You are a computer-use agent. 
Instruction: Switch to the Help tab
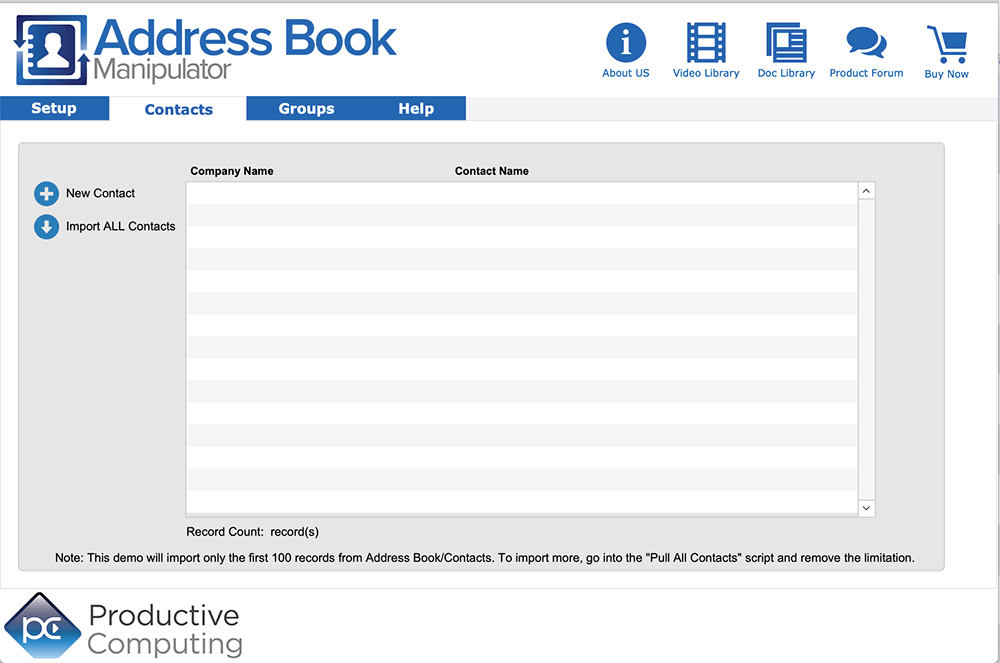(x=417, y=108)
